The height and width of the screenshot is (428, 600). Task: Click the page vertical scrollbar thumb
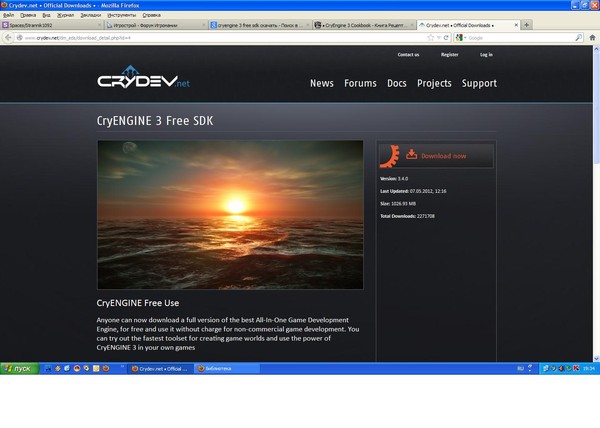[x=596, y=109]
